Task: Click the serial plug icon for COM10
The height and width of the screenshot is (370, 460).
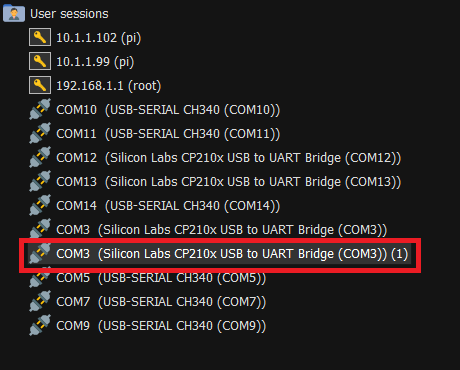Action: (40, 109)
